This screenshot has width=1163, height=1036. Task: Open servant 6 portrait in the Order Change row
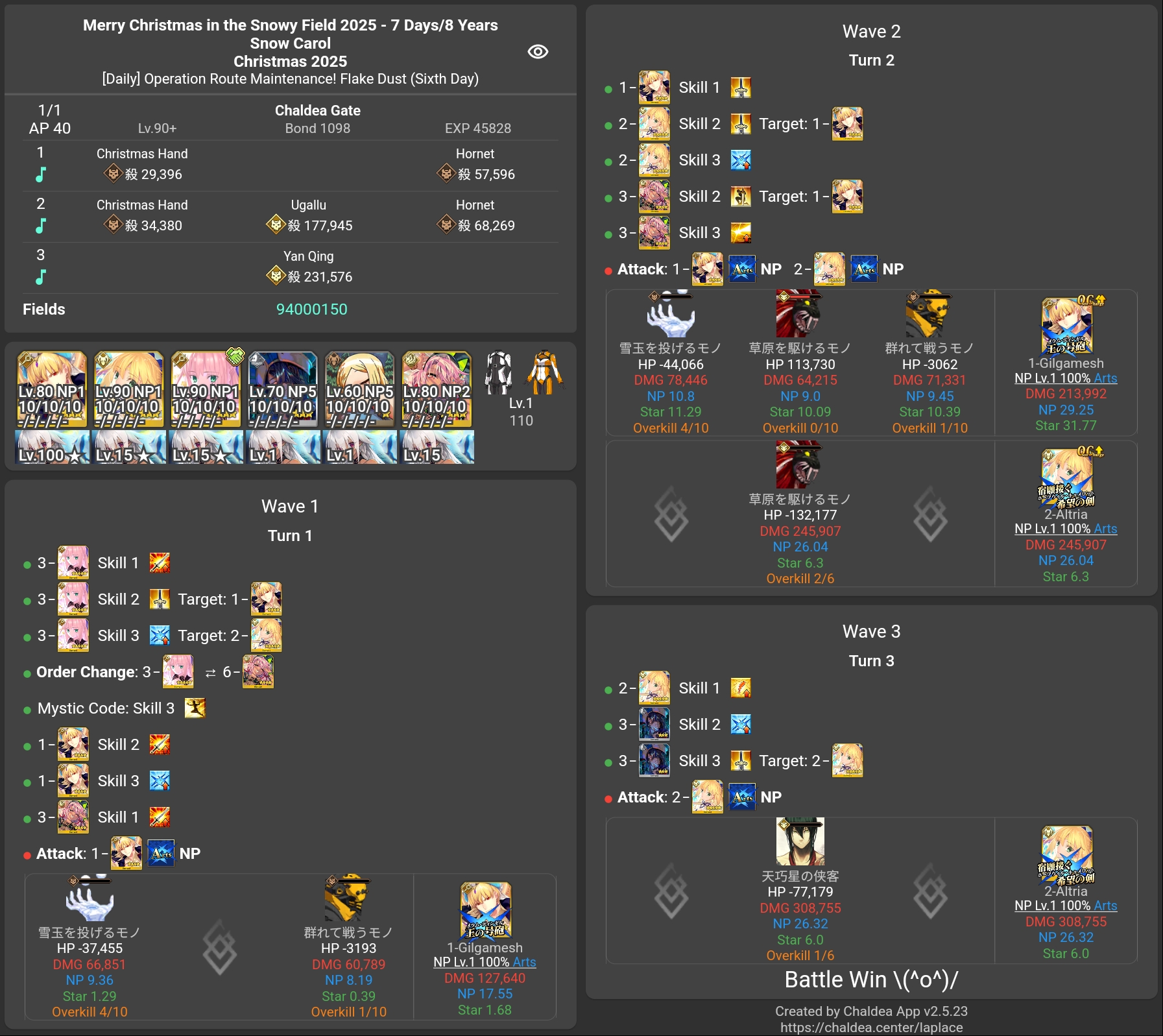click(x=258, y=672)
